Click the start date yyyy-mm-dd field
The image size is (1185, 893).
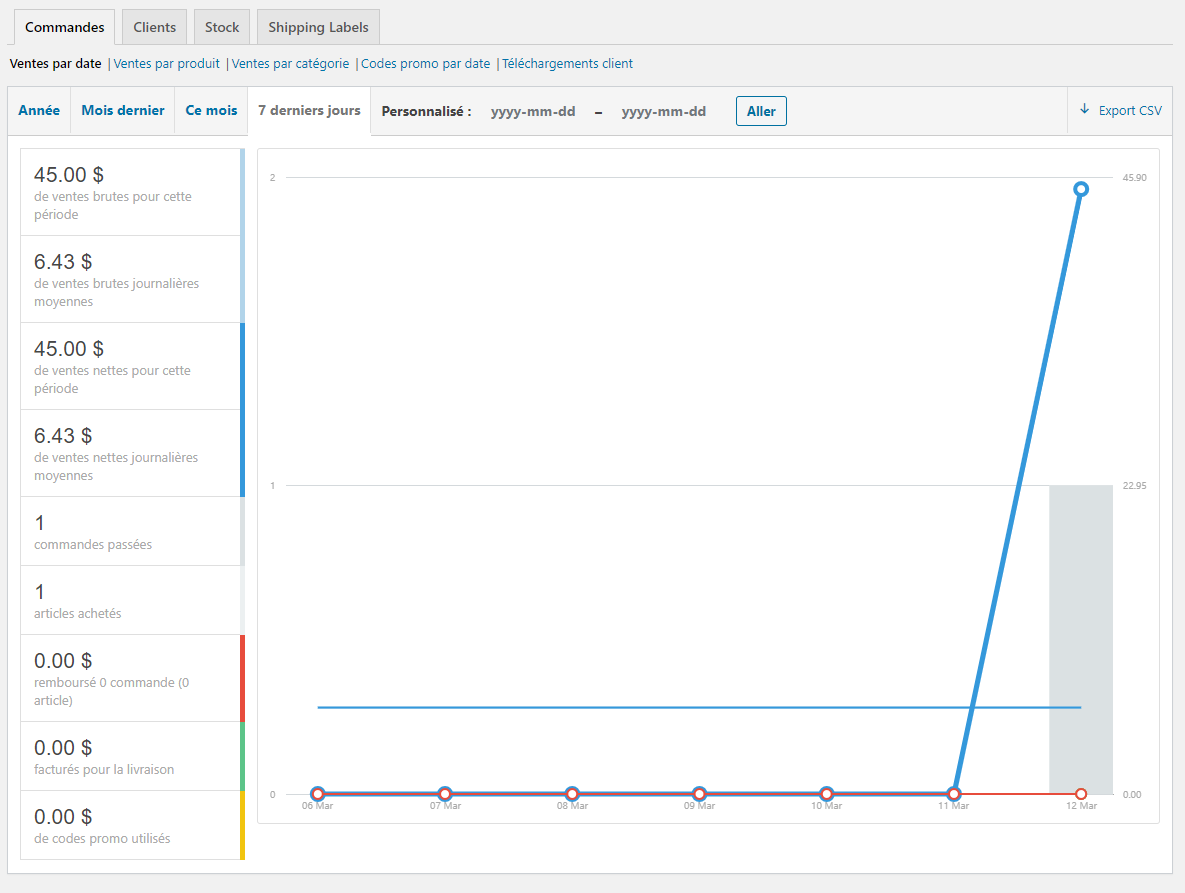pyautogui.click(x=533, y=112)
